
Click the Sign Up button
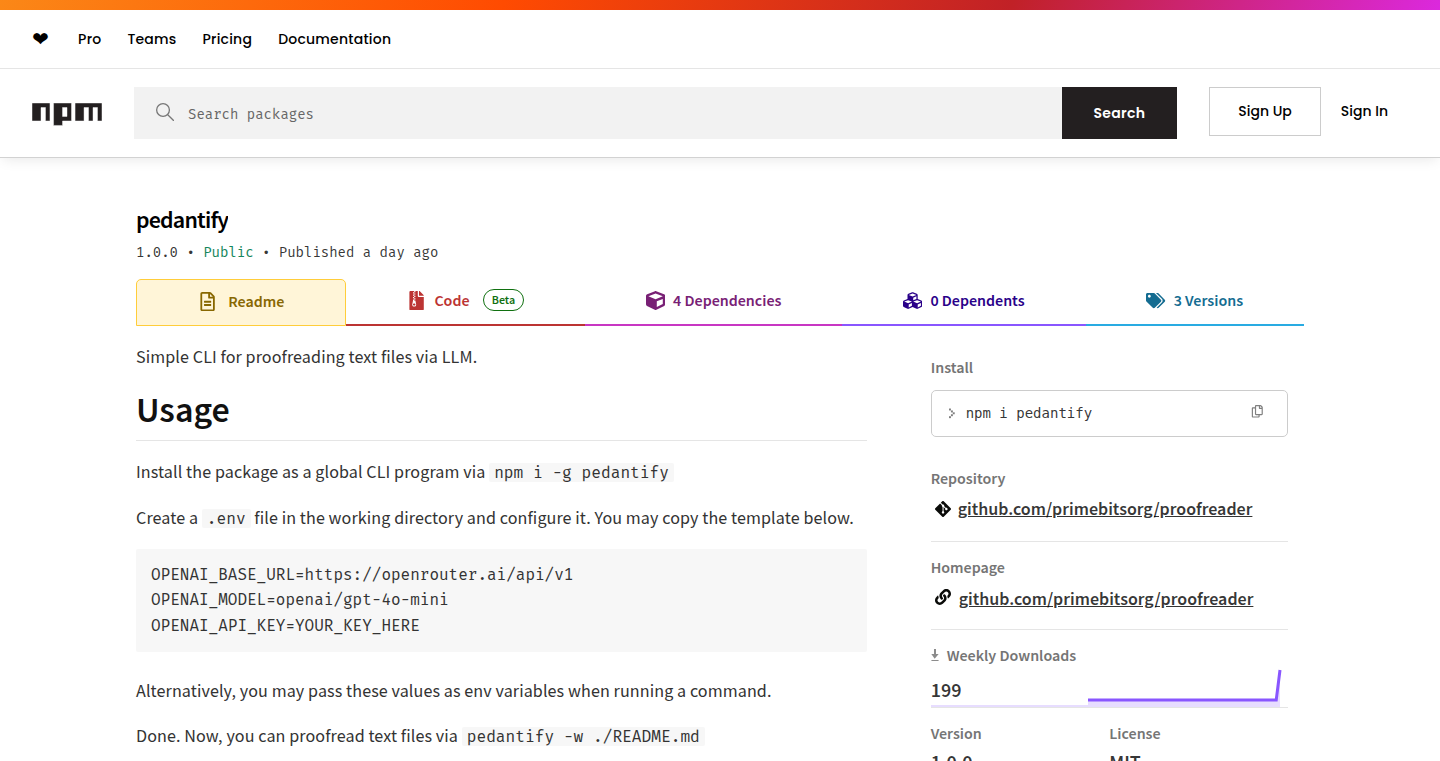coord(1265,111)
